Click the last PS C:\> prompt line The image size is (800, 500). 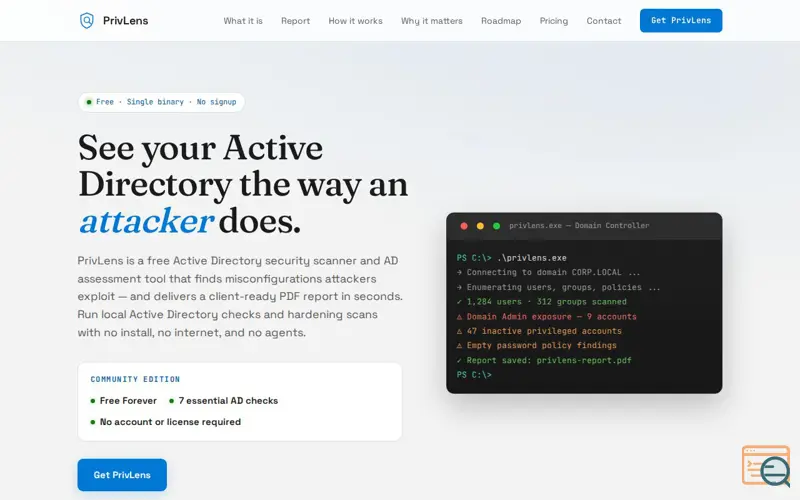474,374
